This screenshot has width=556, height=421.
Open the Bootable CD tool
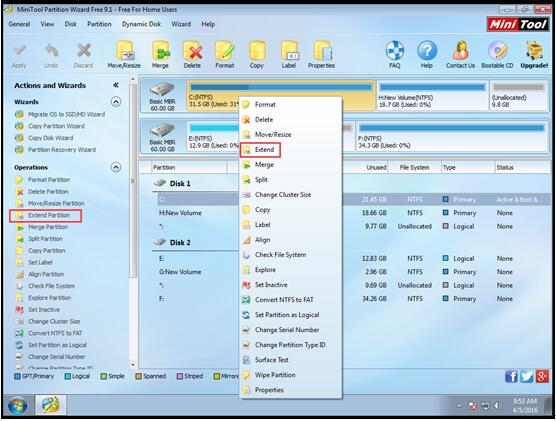(497, 54)
